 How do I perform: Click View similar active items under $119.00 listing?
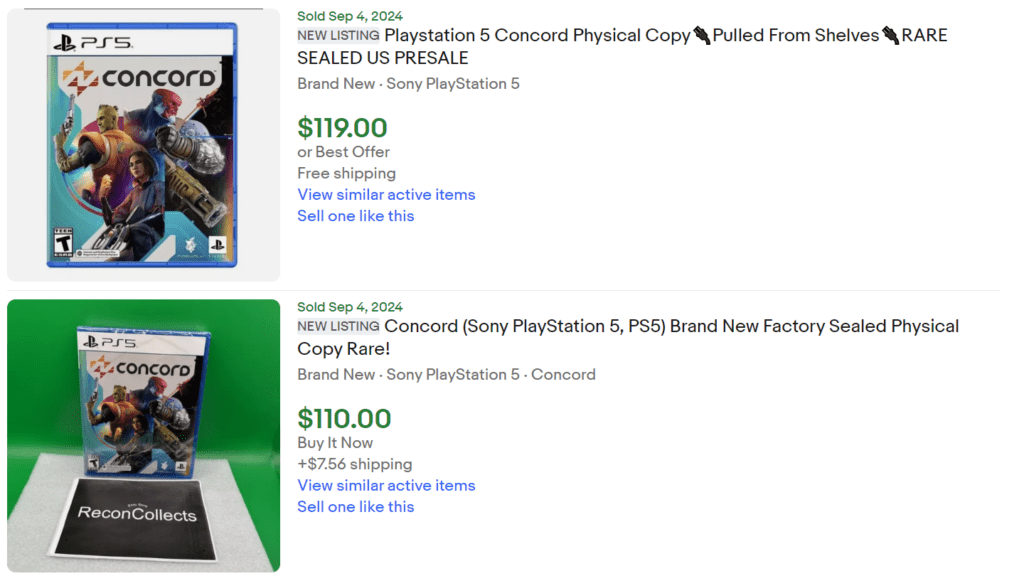[x=386, y=194]
